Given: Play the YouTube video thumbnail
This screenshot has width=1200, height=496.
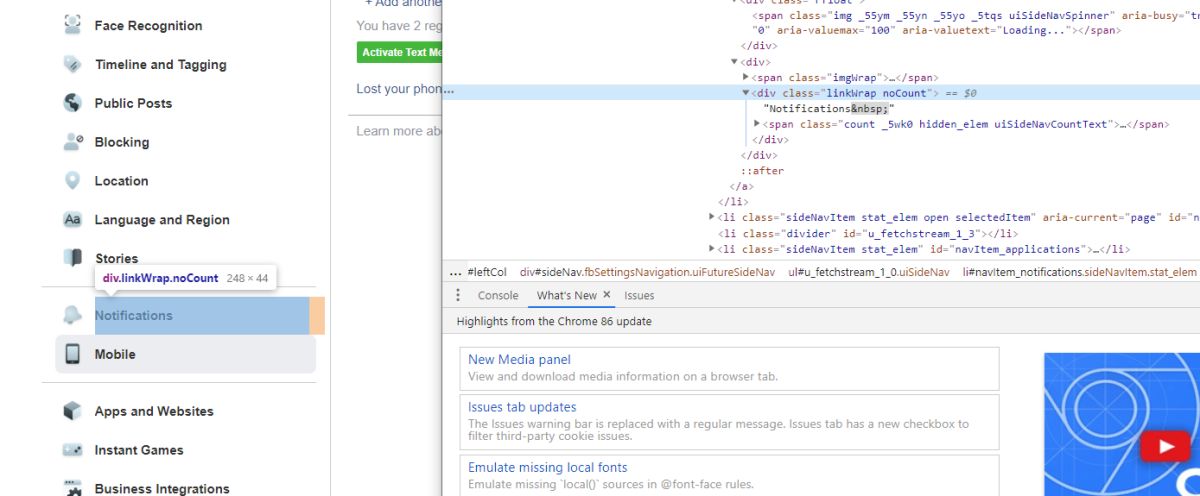Looking at the screenshot, I should click(x=1166, y=447).
